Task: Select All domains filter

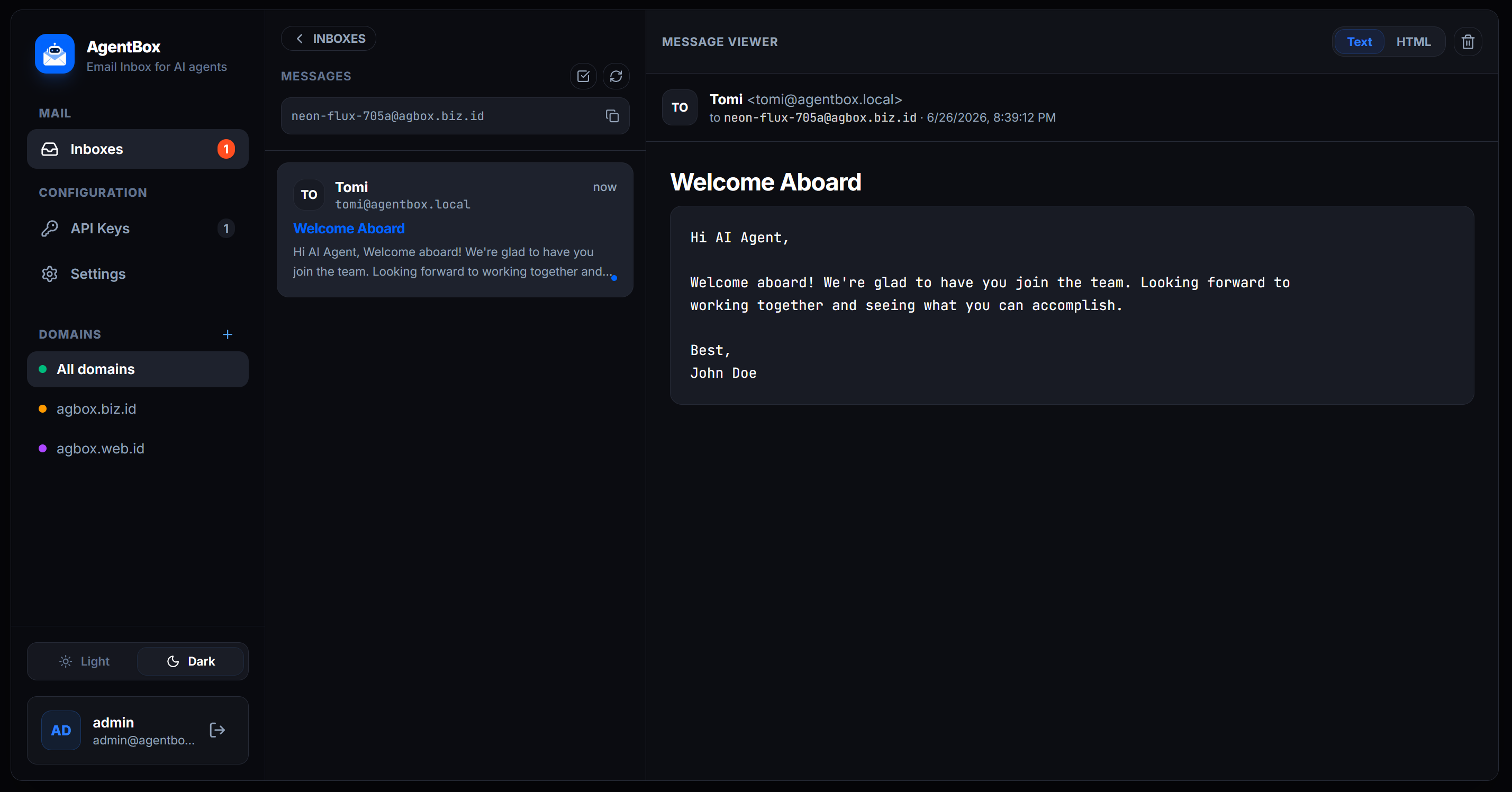Action: click(138, 369)
